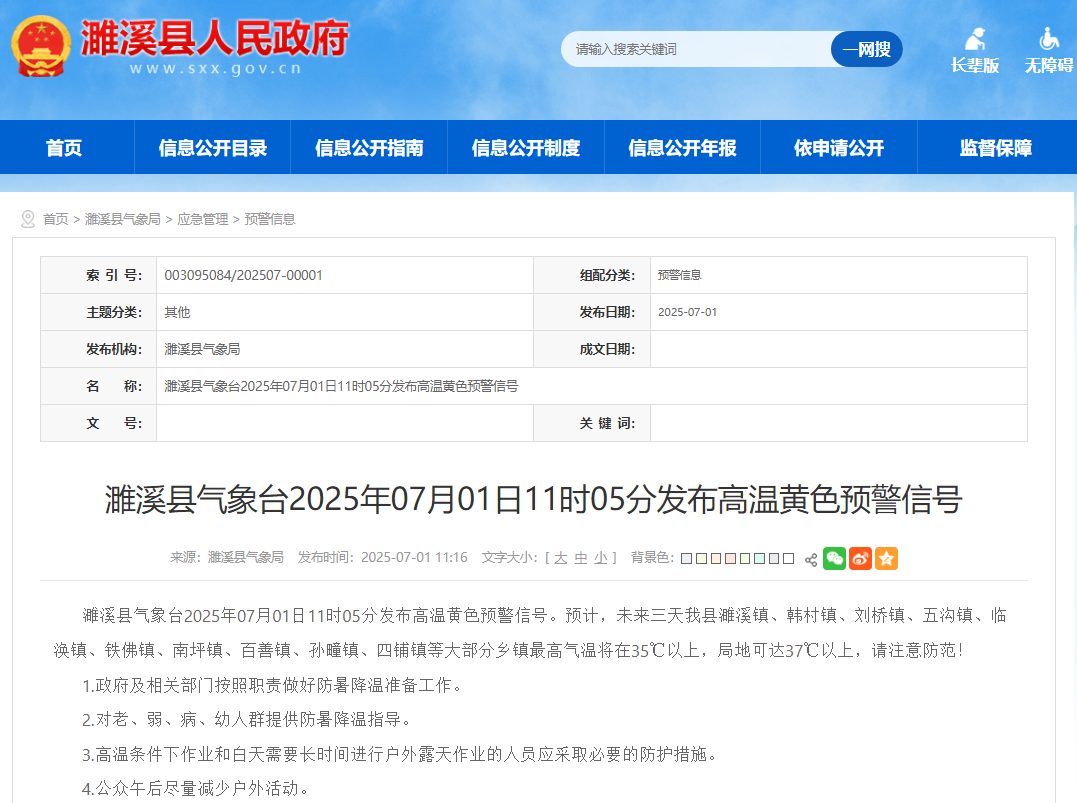Set font size to 大
The image size is (1077, 803).
(560, 558)
